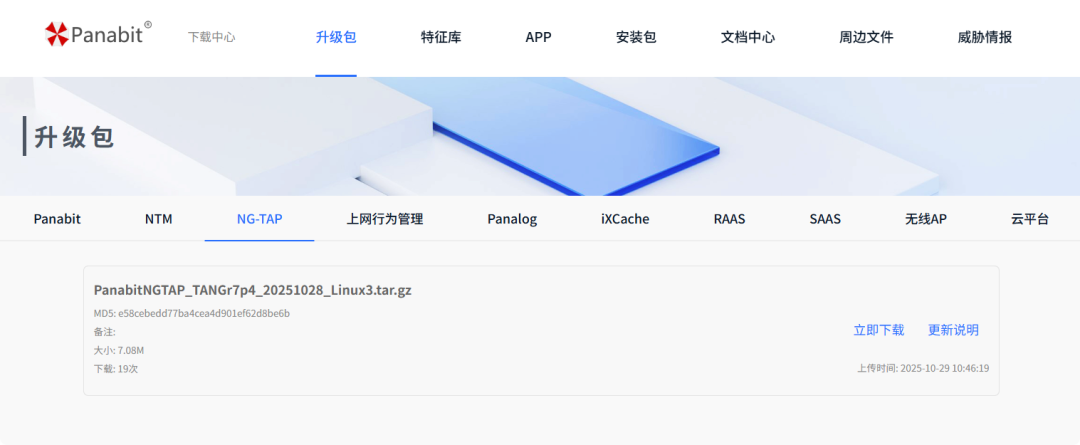Click the 大小: 7.08M text
This screenshot has height=445, width=1080.
[x=119, y=351]
